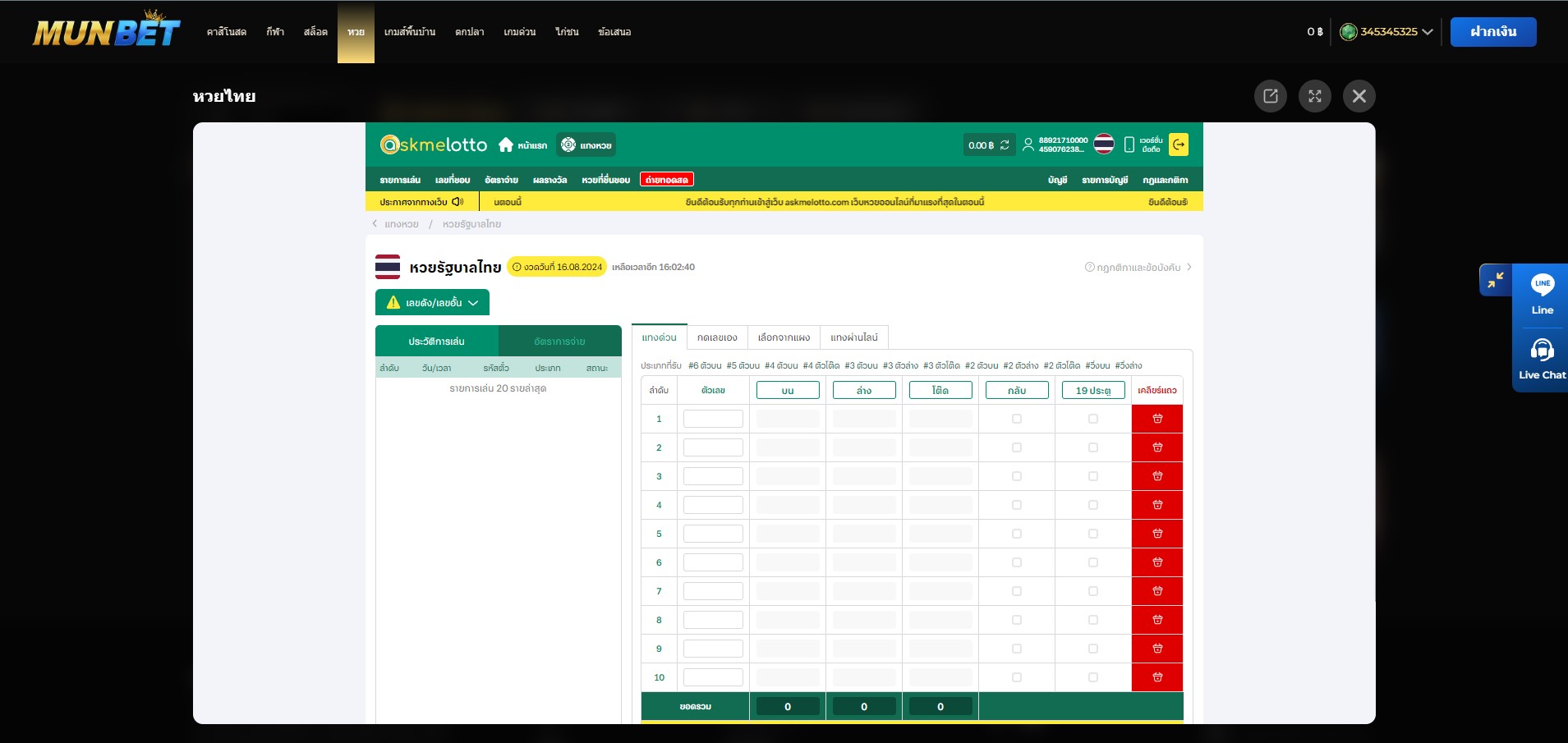Open the askmelotto หน้าแรก home icon
Image resolution: width=1568 pixels, height=743 pixels.
[506, 144]
